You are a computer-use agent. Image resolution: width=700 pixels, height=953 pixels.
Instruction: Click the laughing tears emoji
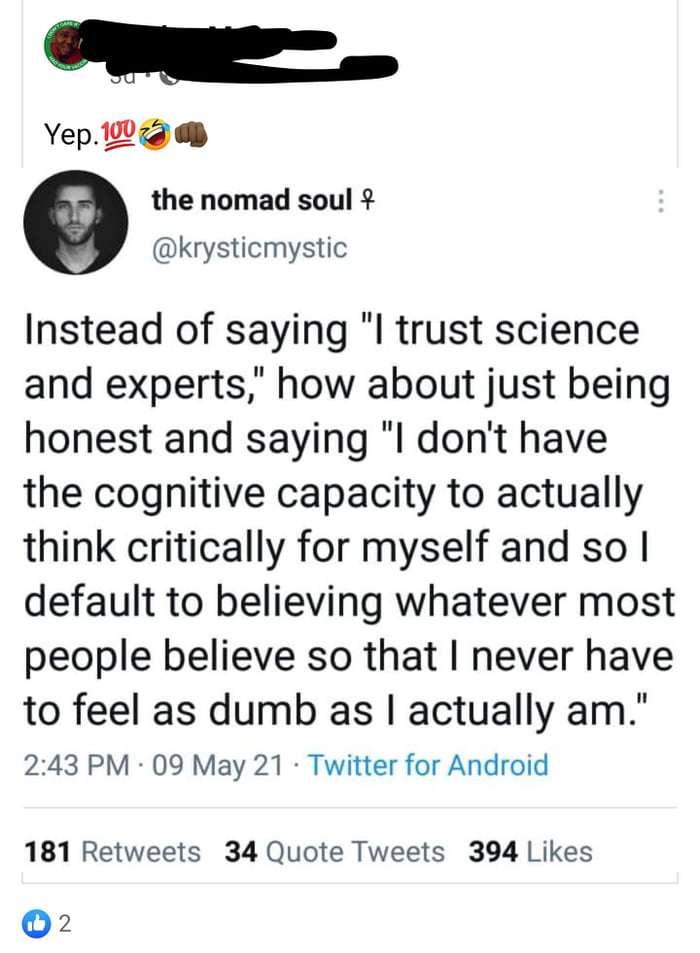(x=156, y=133)
